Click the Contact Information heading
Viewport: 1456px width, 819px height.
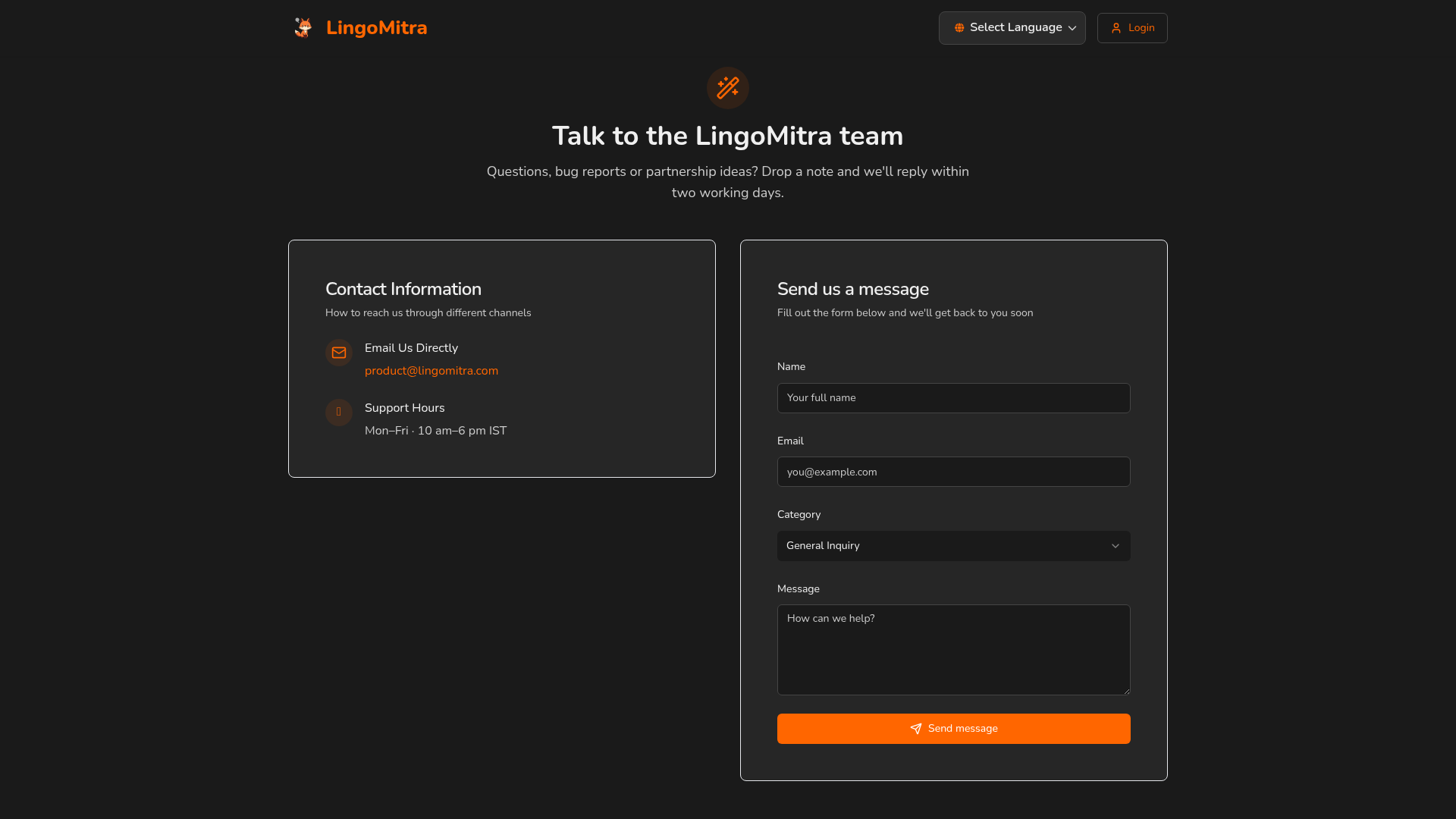coord(403,289)
